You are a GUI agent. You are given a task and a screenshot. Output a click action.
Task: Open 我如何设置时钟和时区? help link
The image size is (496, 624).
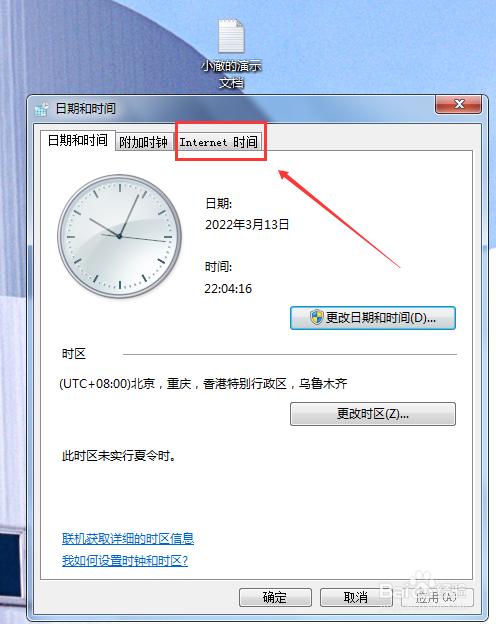tap(125, 561)
